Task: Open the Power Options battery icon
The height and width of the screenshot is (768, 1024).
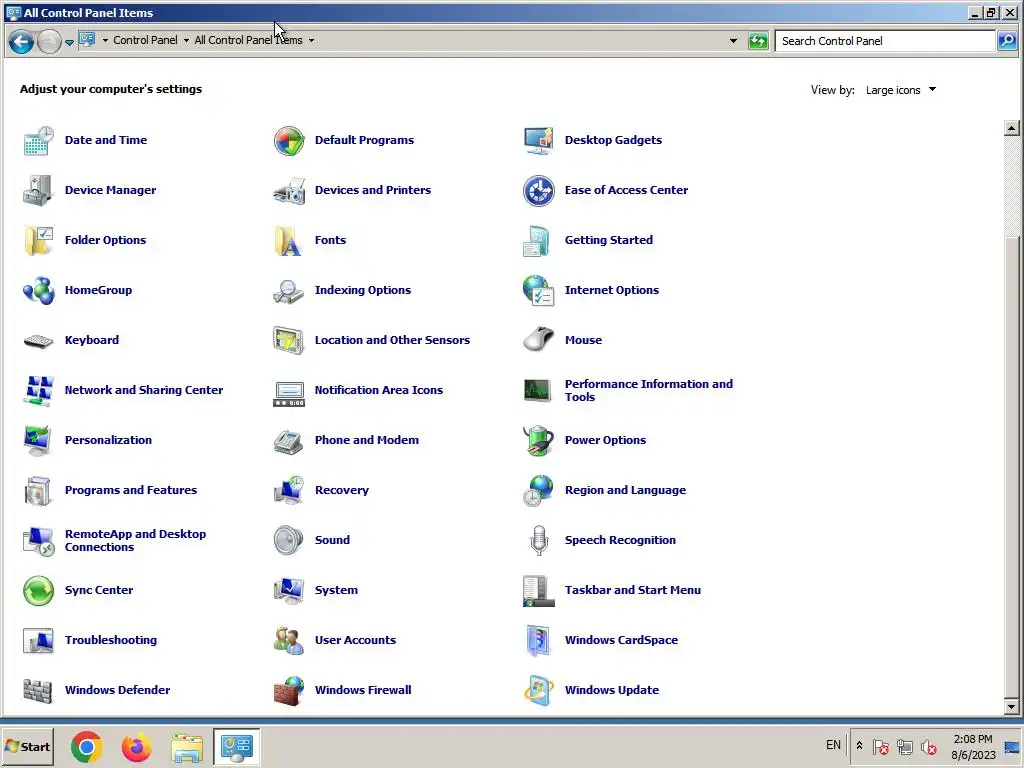Action: 539,440
